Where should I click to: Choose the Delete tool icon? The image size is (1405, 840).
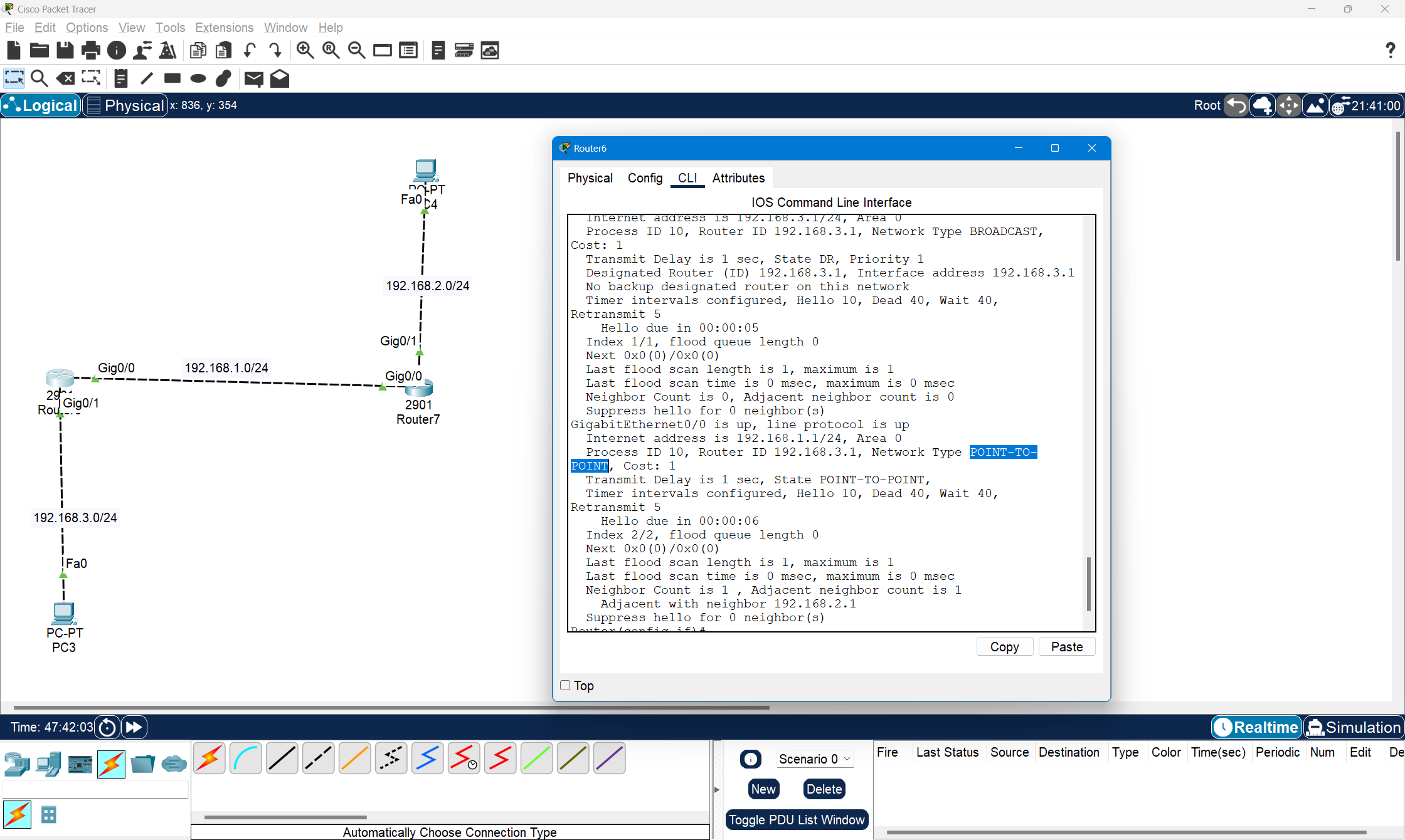point(65,78)
